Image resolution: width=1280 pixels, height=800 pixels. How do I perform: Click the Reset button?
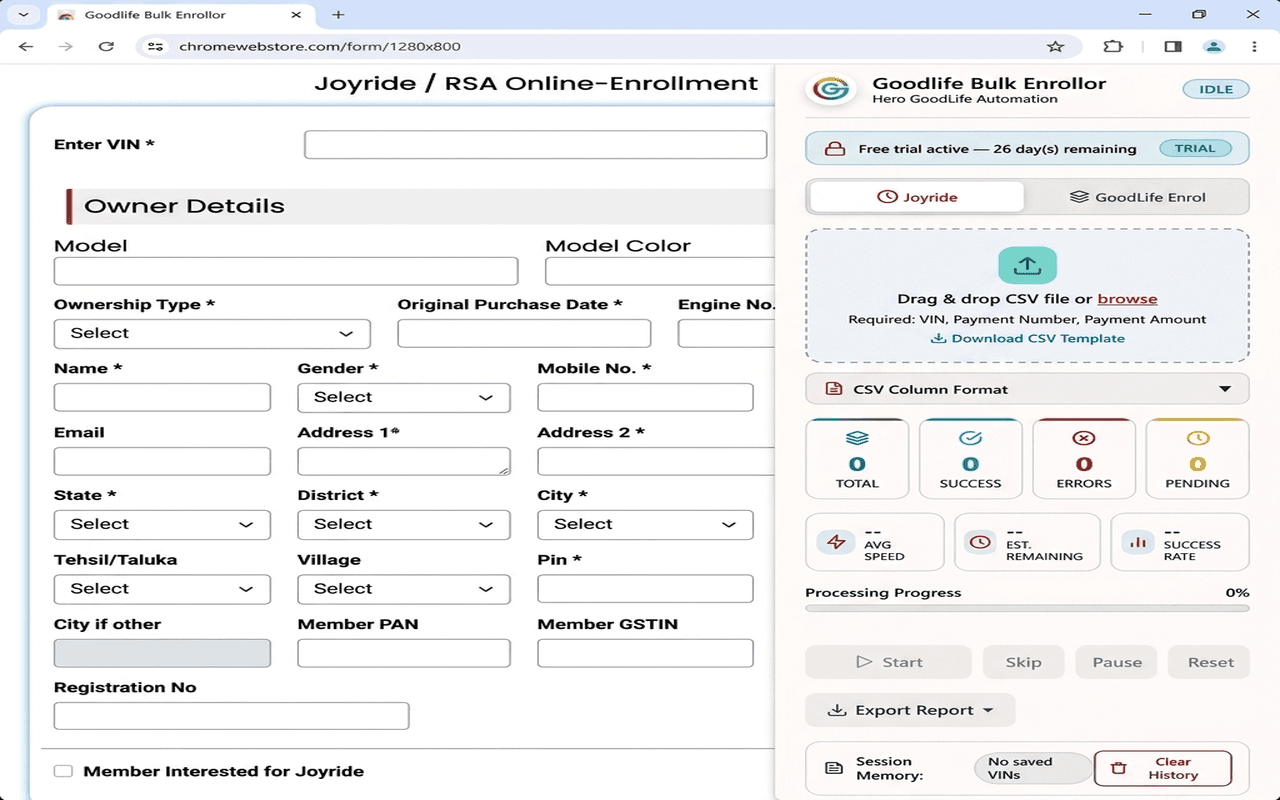point(1210,662)
